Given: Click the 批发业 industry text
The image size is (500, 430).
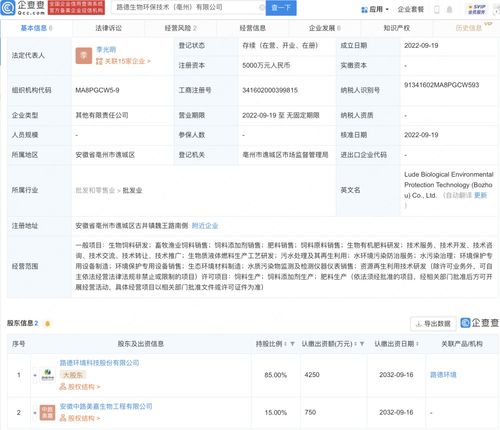Looking at the screenshot, I should tap(132, 190).
